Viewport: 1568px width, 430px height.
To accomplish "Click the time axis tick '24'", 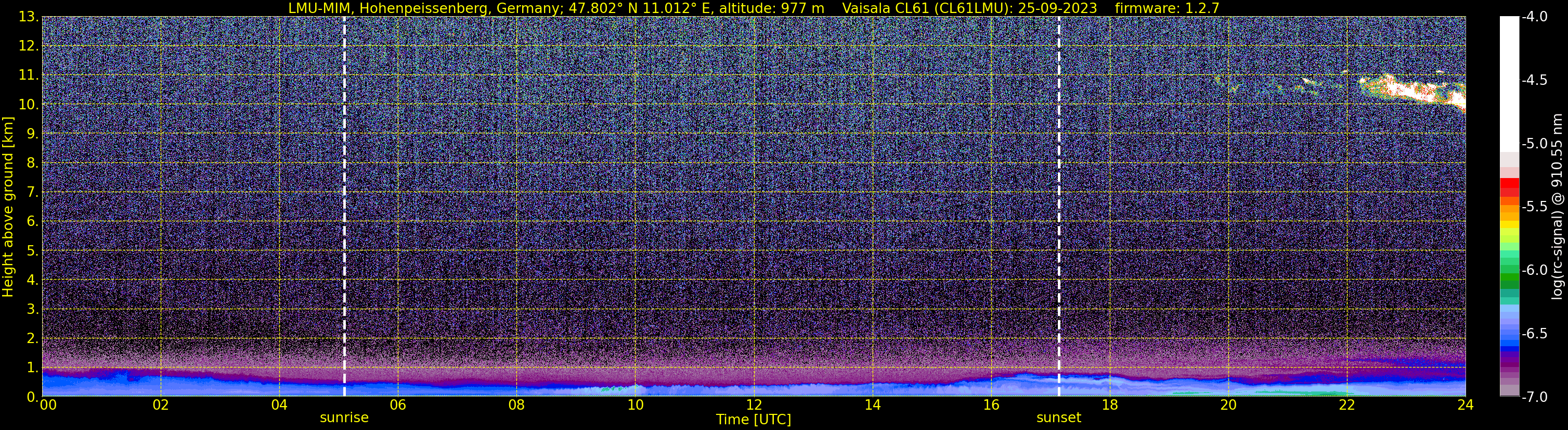I will (1466, 406).
